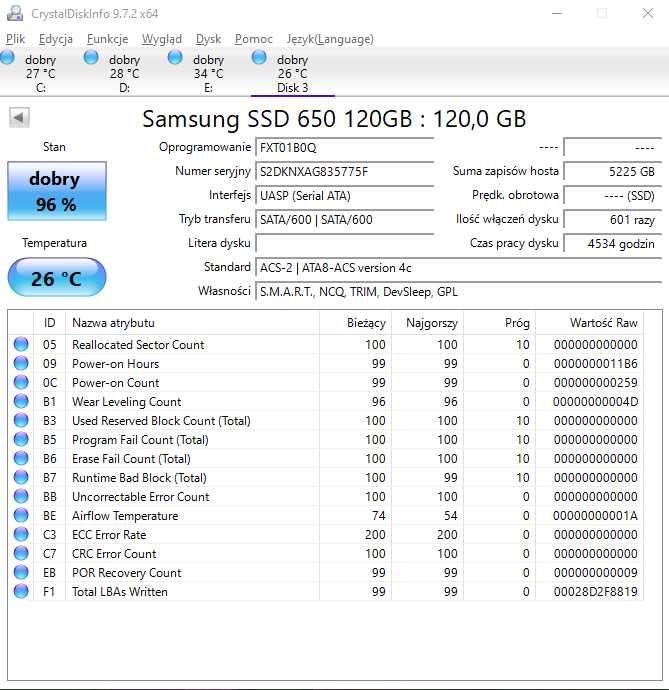Select disk D: tab at 28 °C
Viewport: 669px width, 690px height.
(124, 73)
